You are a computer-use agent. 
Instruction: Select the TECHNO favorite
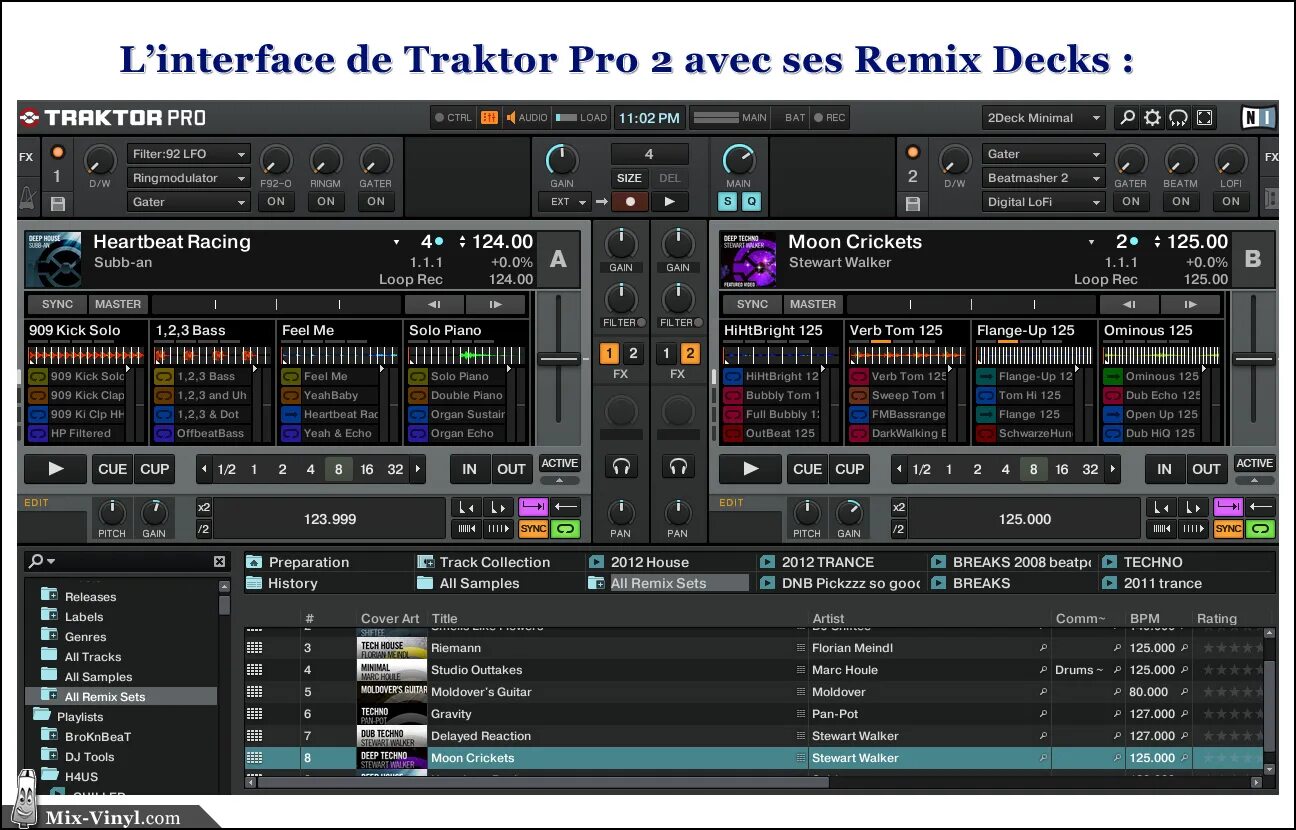[x=1152, y=562]
